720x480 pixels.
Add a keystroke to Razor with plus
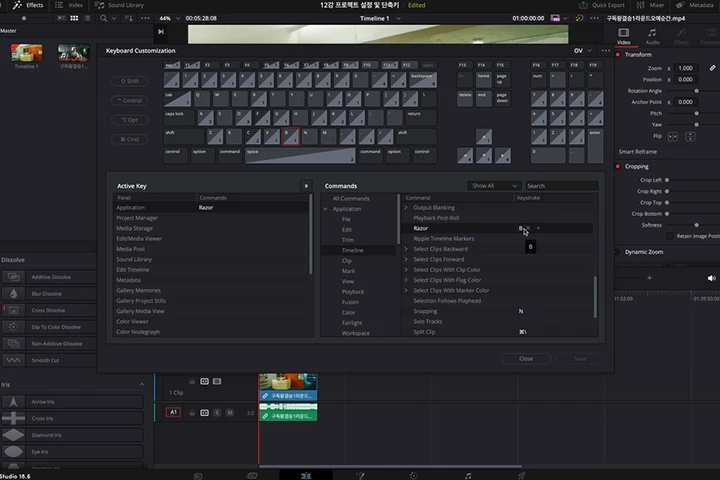coord(538,228)
